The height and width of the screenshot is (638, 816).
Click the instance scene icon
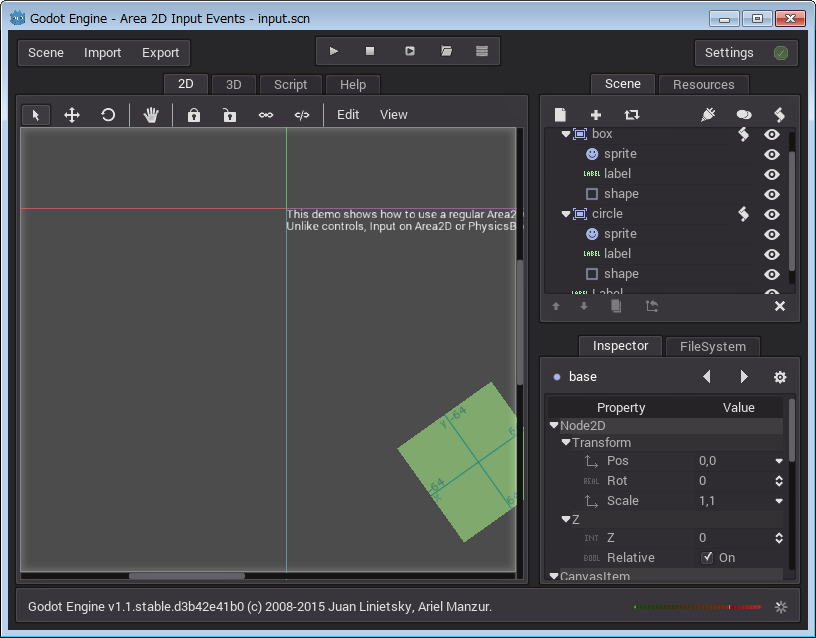tap(632, 114)
